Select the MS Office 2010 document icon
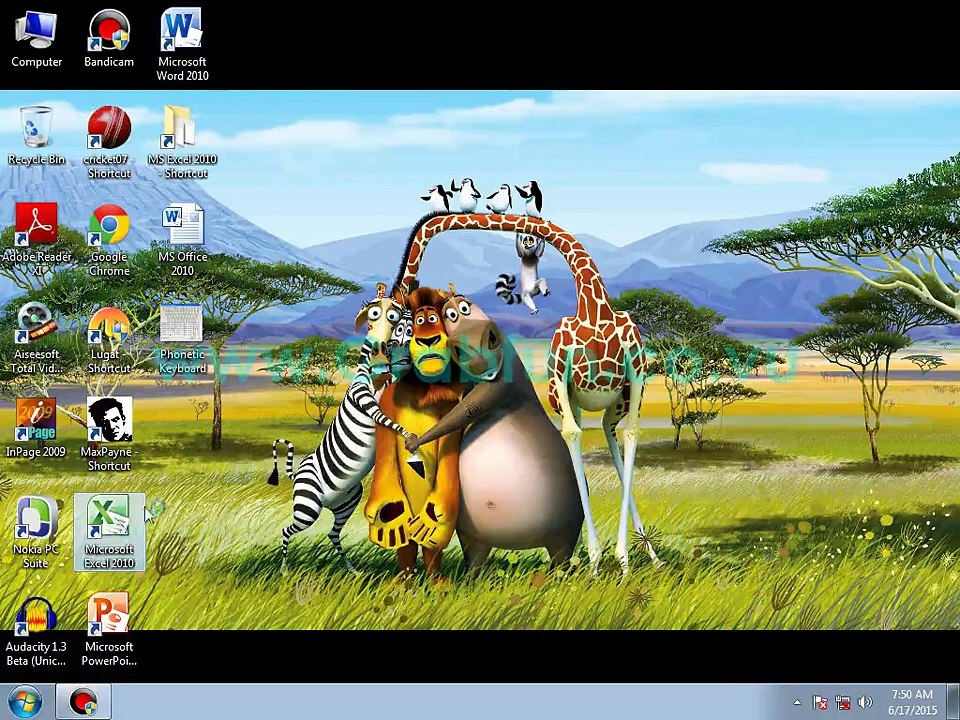 (182, 239)
